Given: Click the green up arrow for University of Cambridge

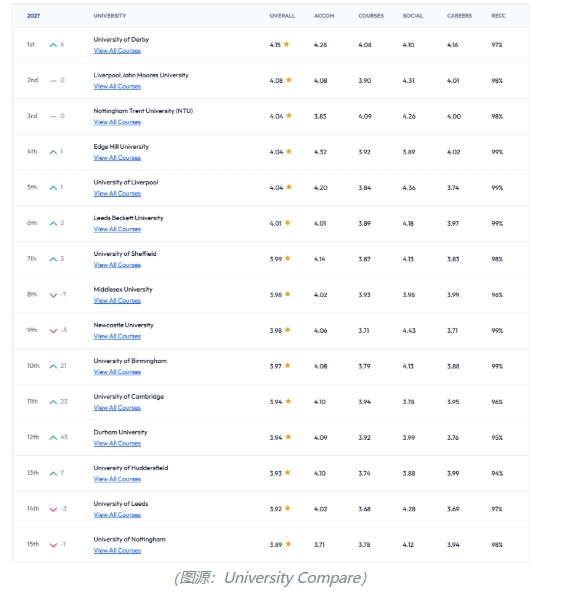Looking at the screenshot, I should click(x=54, y=402).
